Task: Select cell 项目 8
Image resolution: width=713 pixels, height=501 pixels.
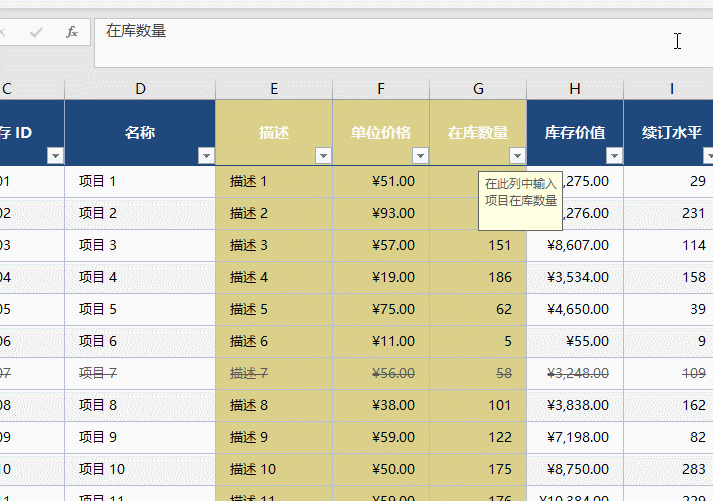Action: (140, 405)
